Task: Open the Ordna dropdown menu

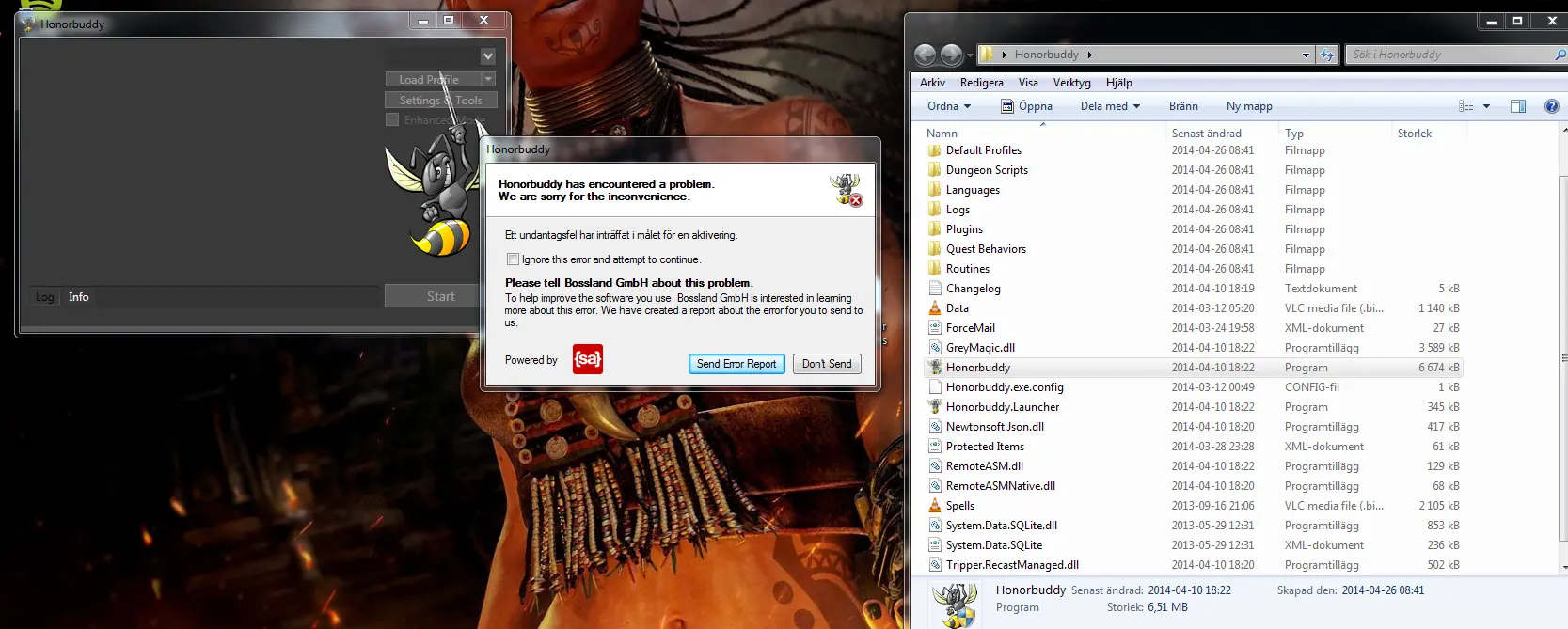Action: tap(949, 106)
